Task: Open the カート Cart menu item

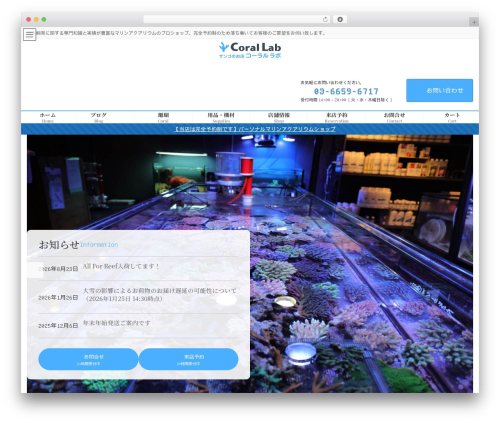Action: (452, 117)
